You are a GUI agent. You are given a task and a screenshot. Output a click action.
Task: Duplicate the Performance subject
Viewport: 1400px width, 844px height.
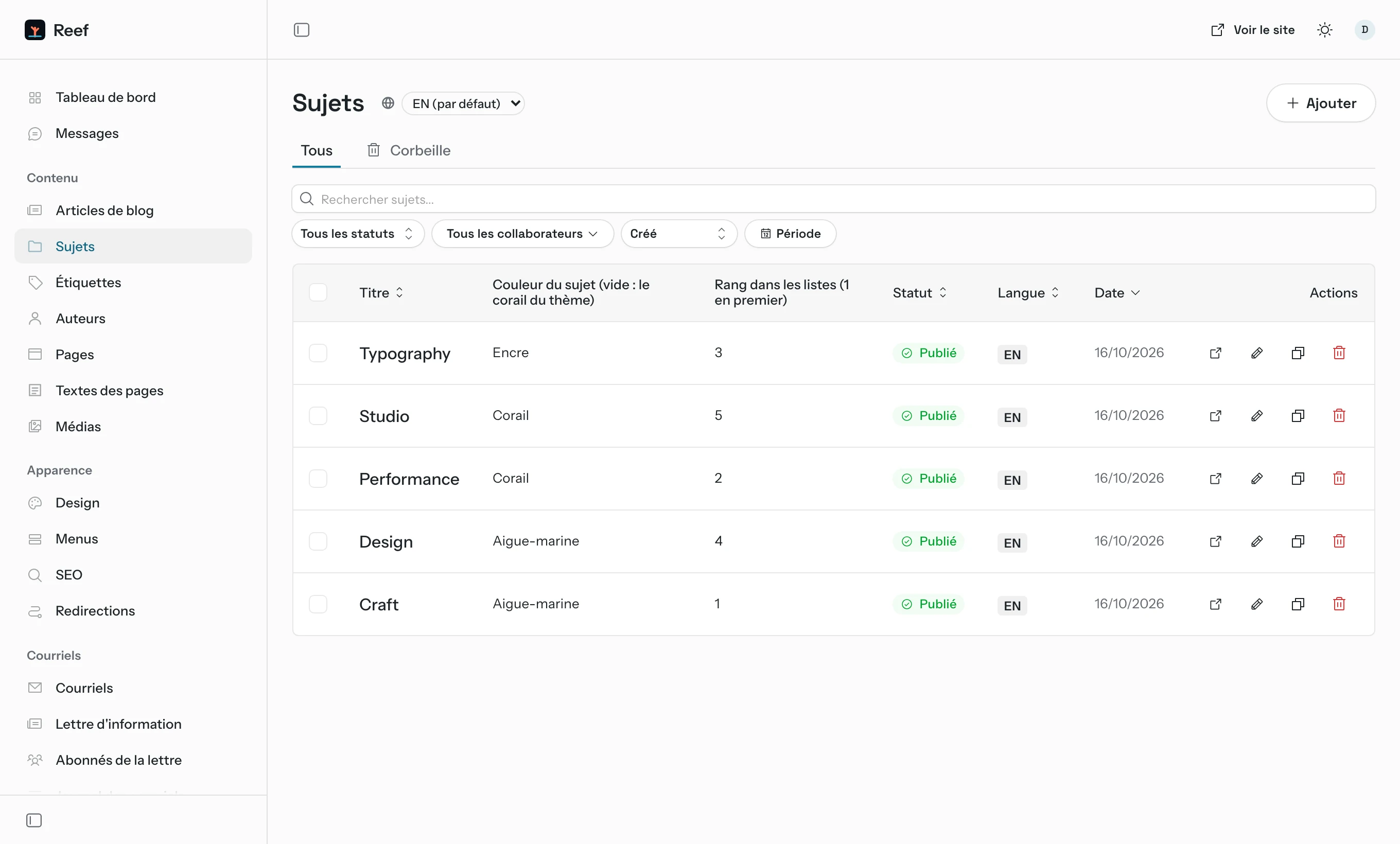(x=1298, y=478)
